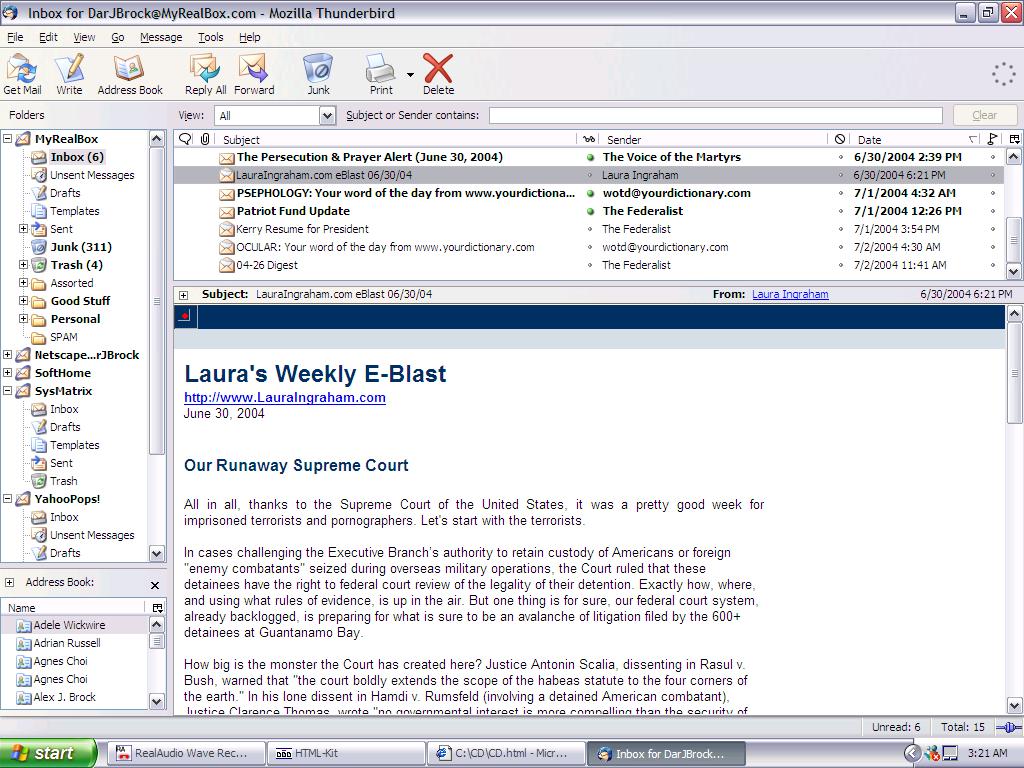Viewport: 1024px width, 768px height.
Task: Click the Reply All toolbar icon
Action: (205, 74)
